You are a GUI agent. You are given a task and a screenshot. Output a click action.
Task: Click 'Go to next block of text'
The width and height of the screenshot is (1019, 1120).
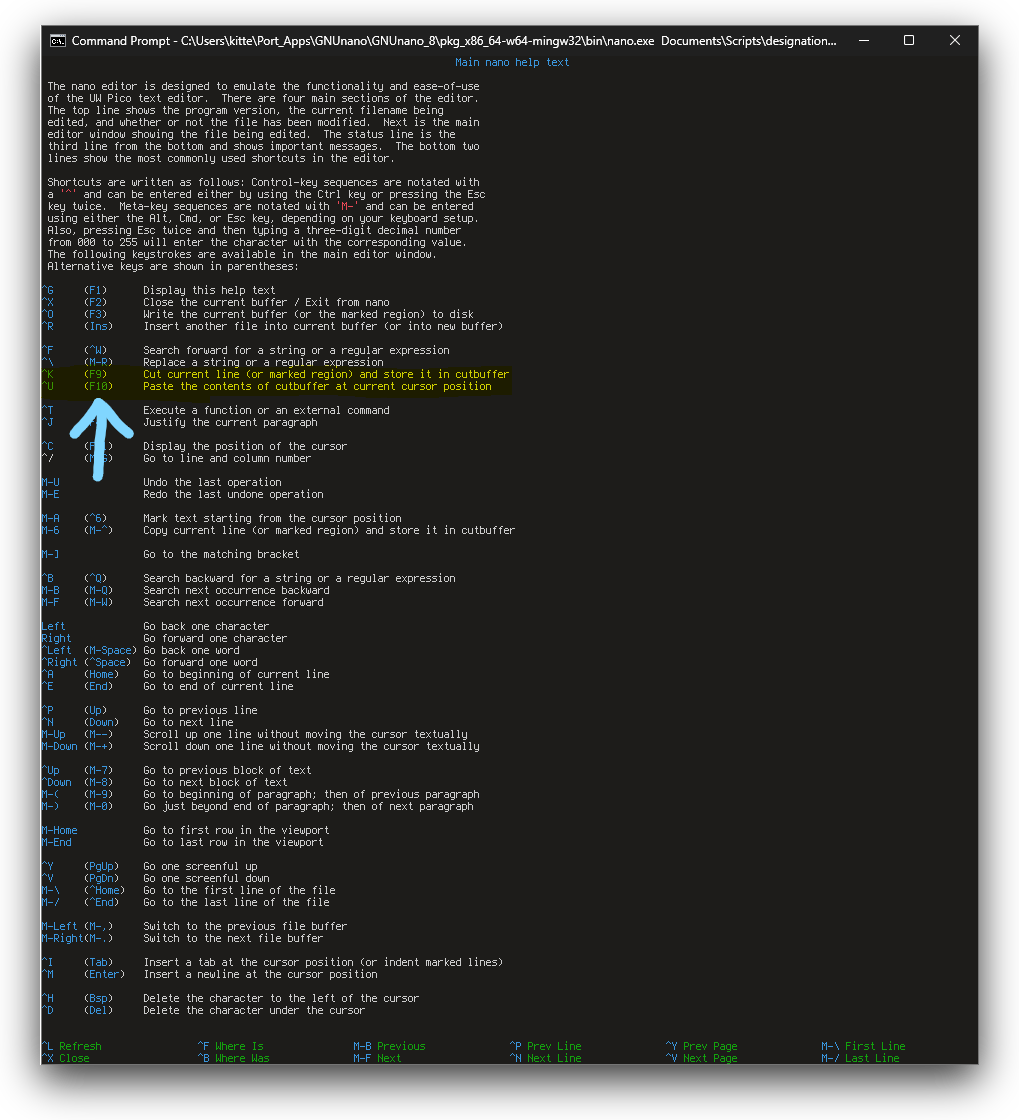(x=215, y=783)
